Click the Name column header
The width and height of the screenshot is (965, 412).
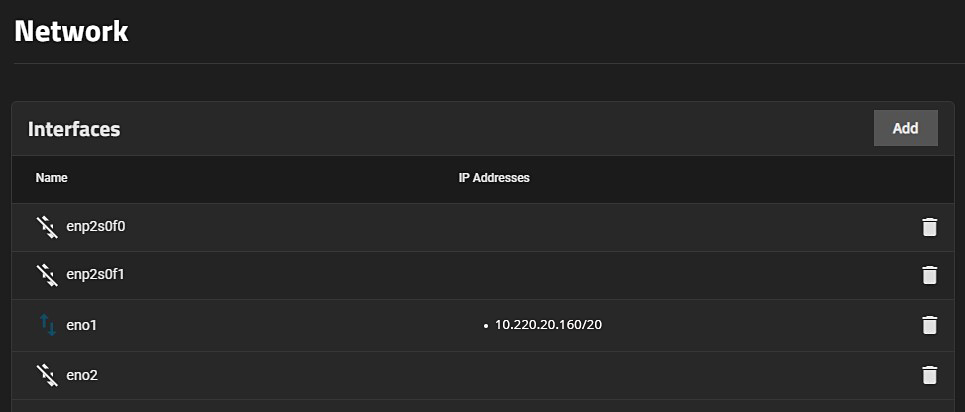pos(51,178)
